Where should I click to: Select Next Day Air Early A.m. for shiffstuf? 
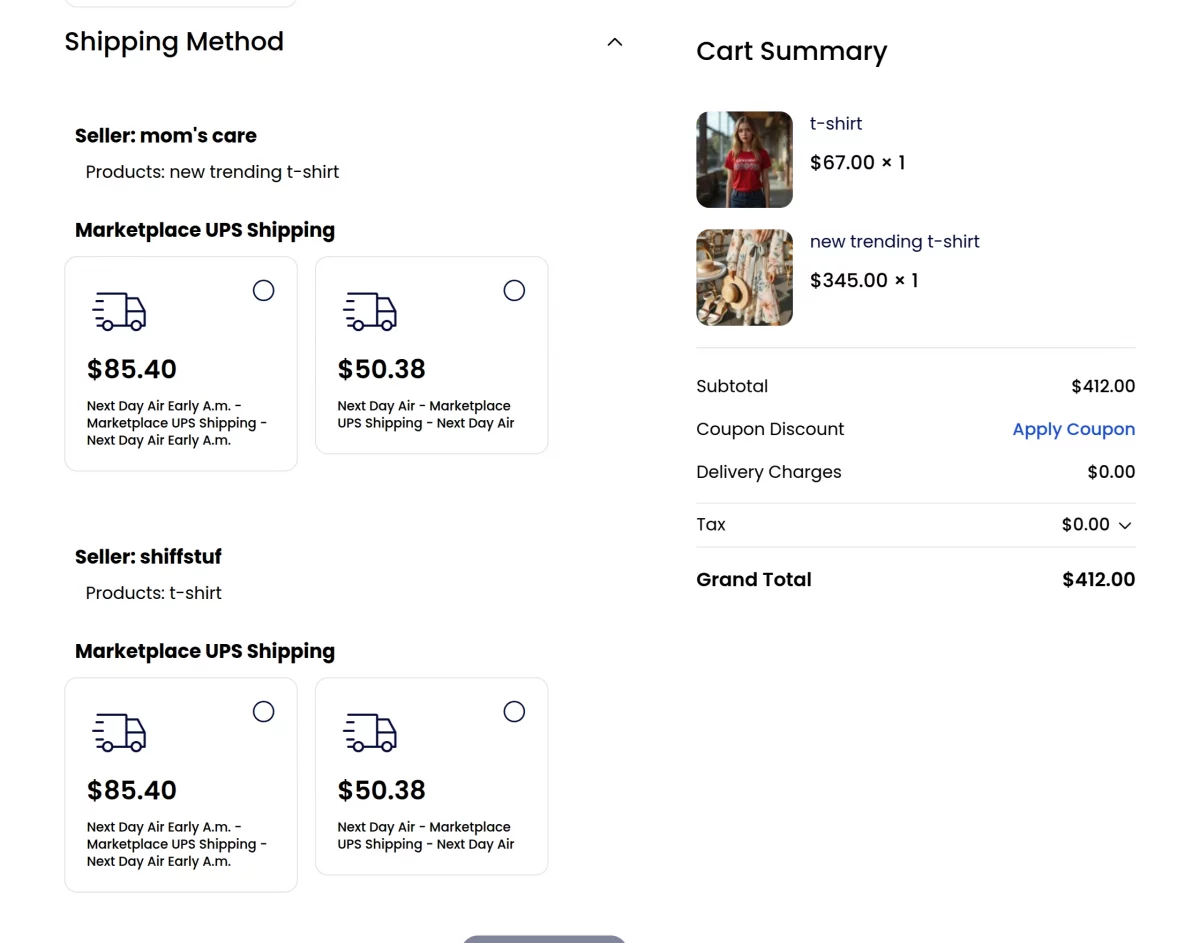click(263, 711)
